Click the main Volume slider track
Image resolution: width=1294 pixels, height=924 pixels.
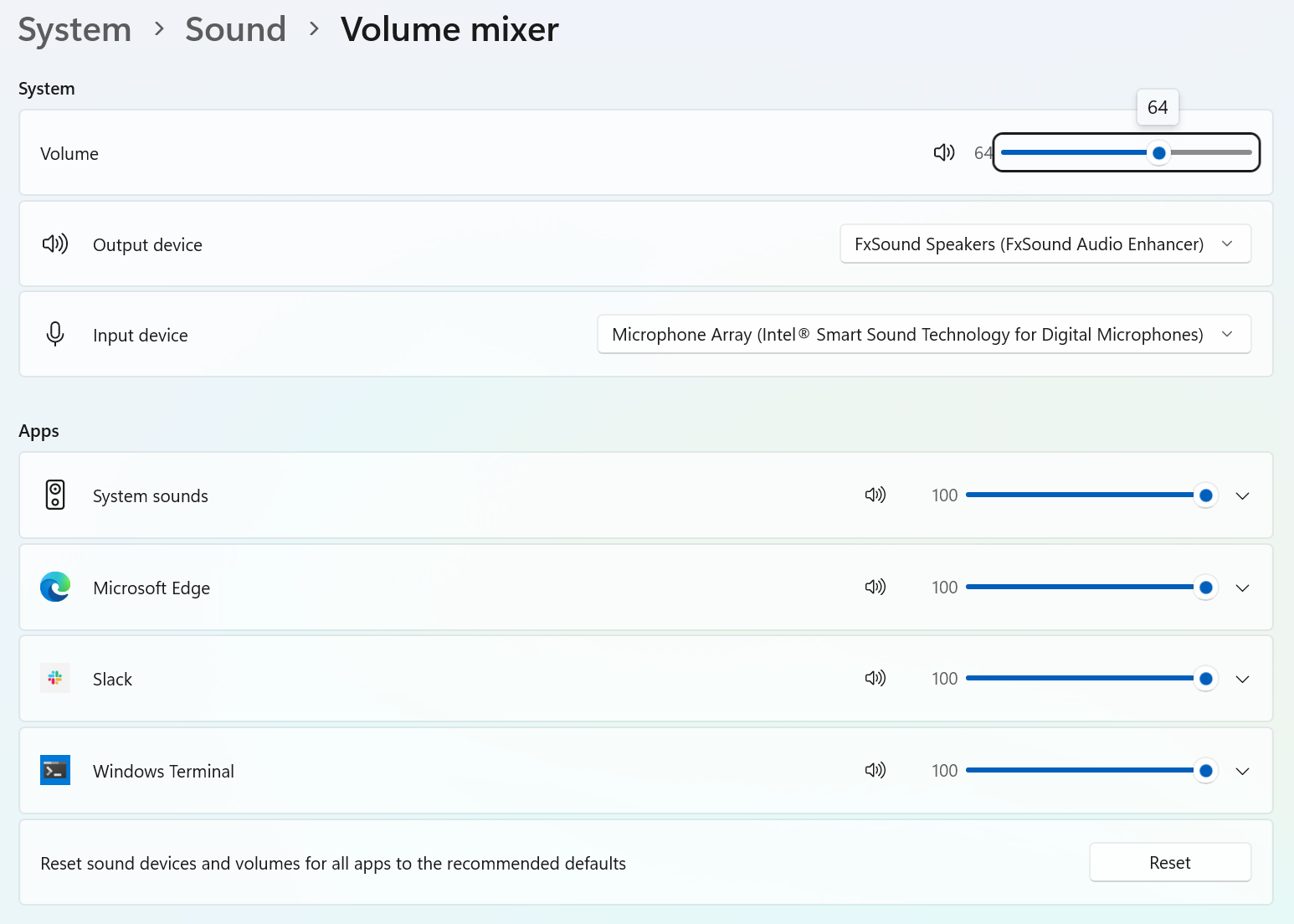point(1127,152)
